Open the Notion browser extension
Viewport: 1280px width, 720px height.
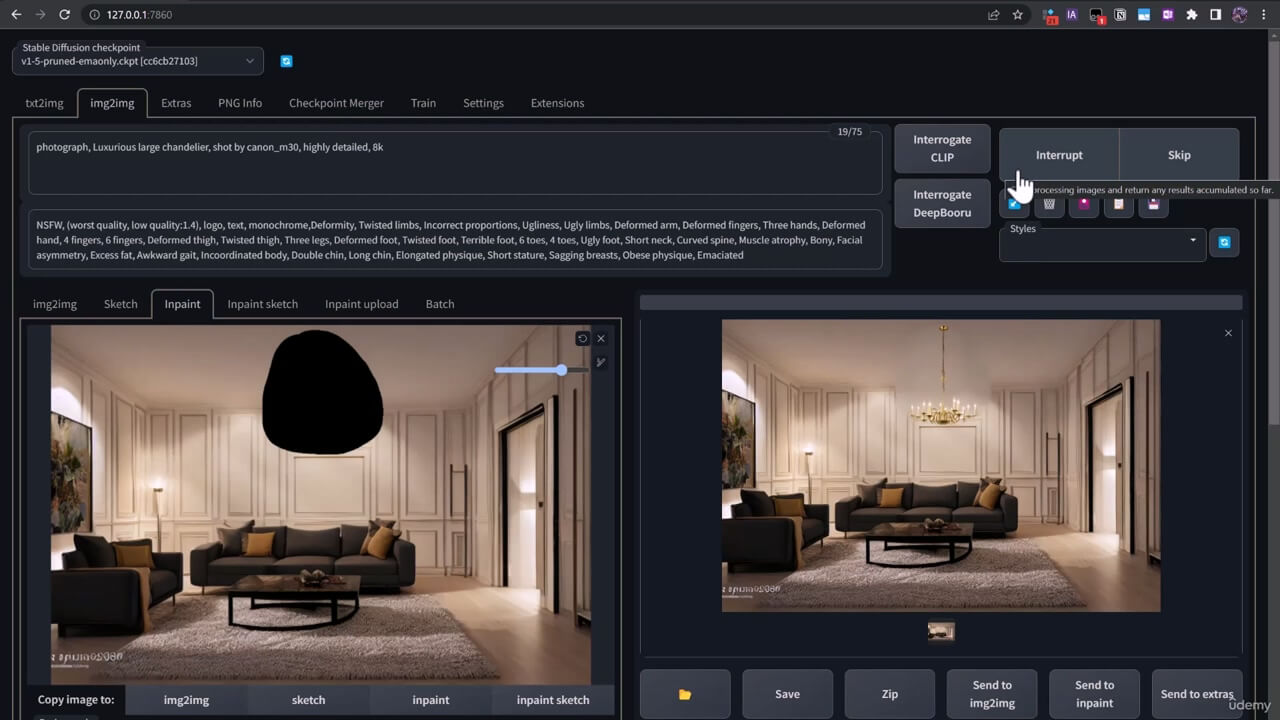(x=1120, y=15)
